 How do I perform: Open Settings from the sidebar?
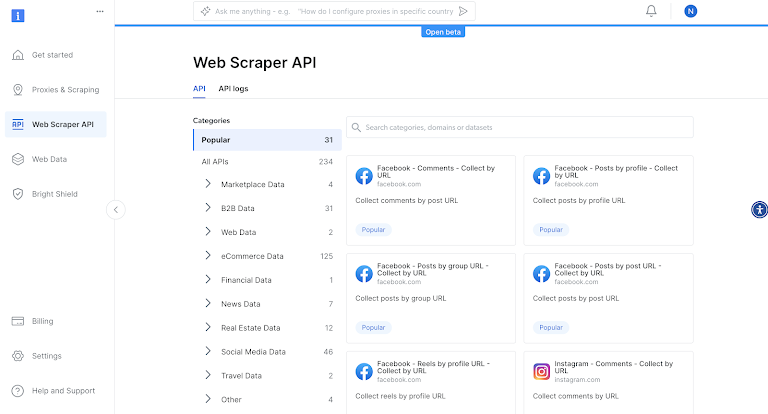click(46, 356)
